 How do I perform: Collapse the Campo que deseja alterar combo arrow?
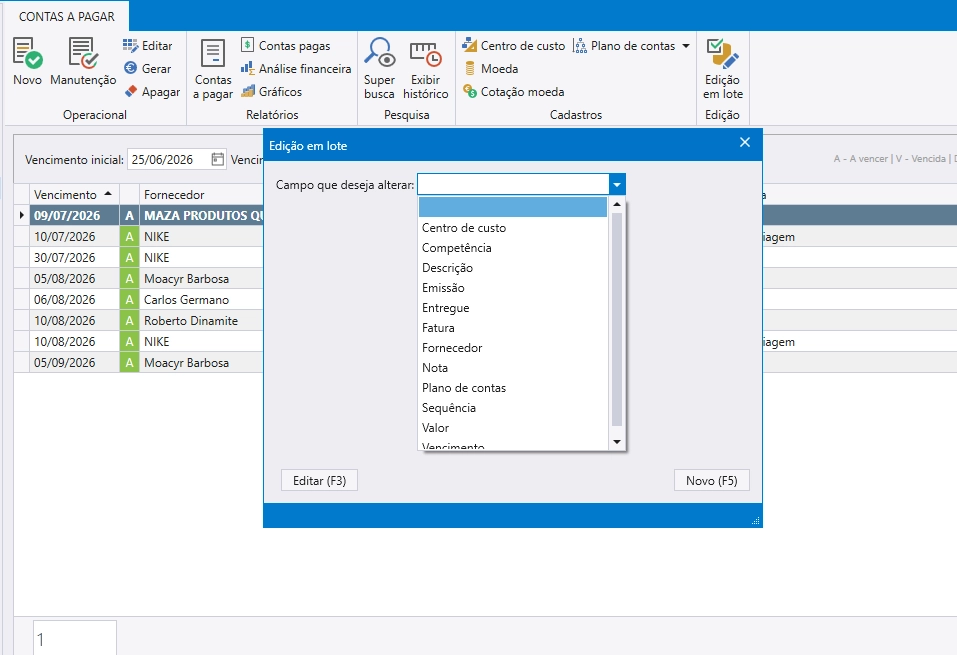(617, 184)
